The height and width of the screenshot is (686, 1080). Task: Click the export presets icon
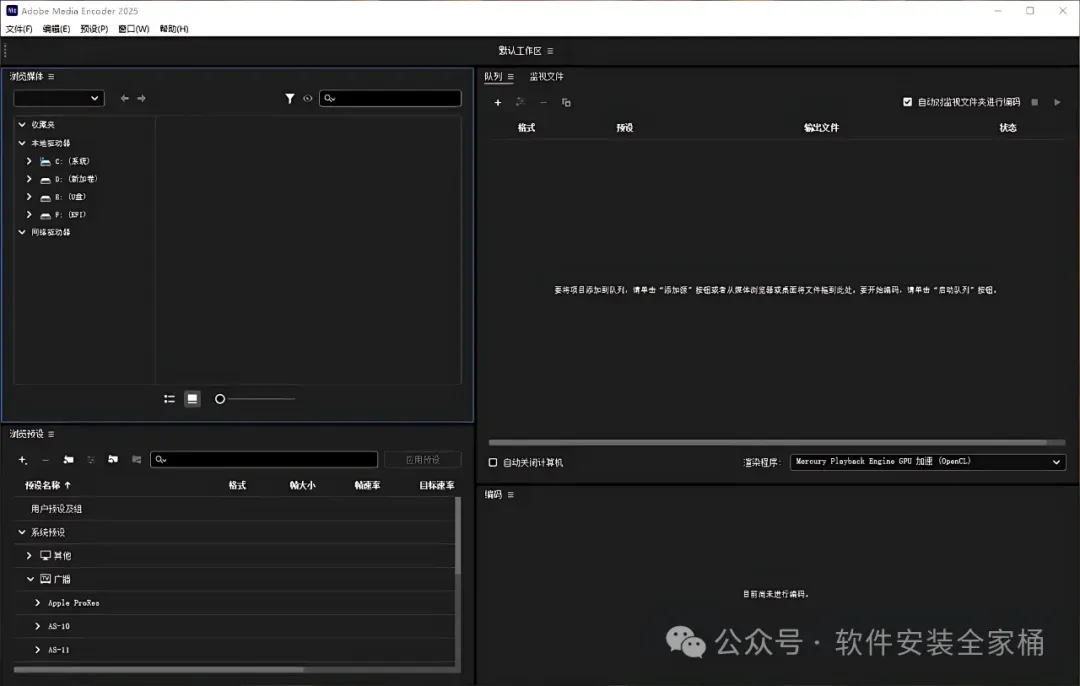[136, 459]
